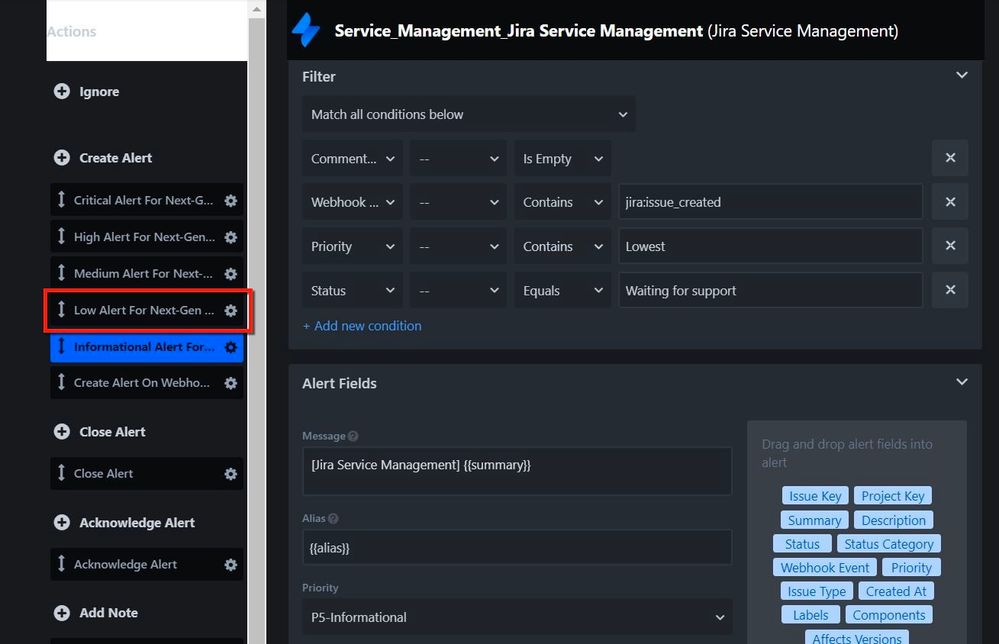Click the gear icon on Close Alert rule
This screenshot has width=999, height=644.
pyautogui.click(x=231, y=474)
